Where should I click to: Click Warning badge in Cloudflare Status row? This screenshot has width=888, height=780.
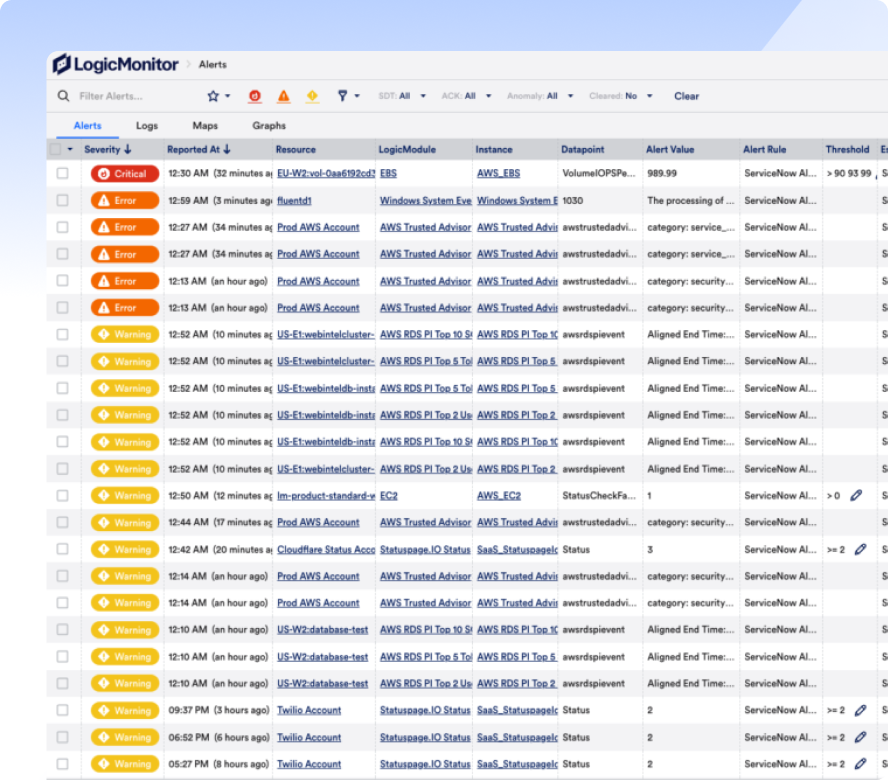[125, 549]
